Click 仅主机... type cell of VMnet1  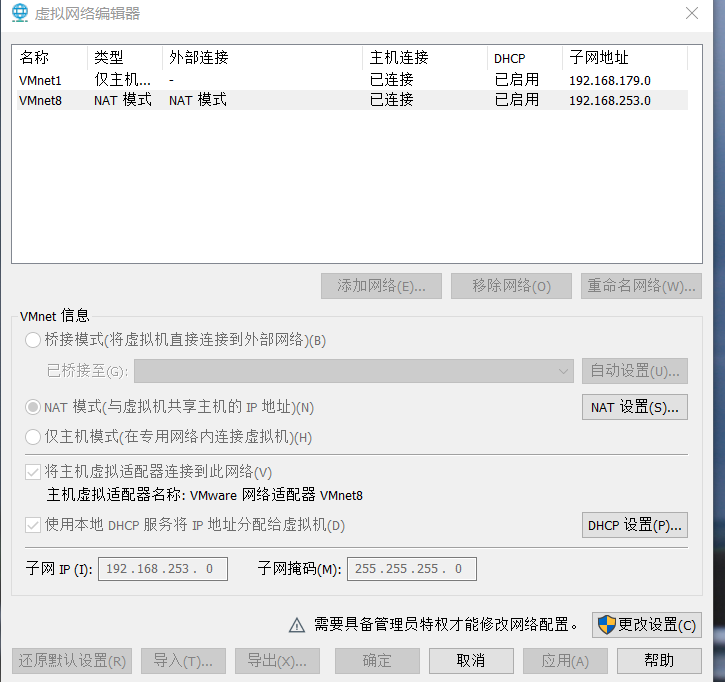tap(123, 80)
